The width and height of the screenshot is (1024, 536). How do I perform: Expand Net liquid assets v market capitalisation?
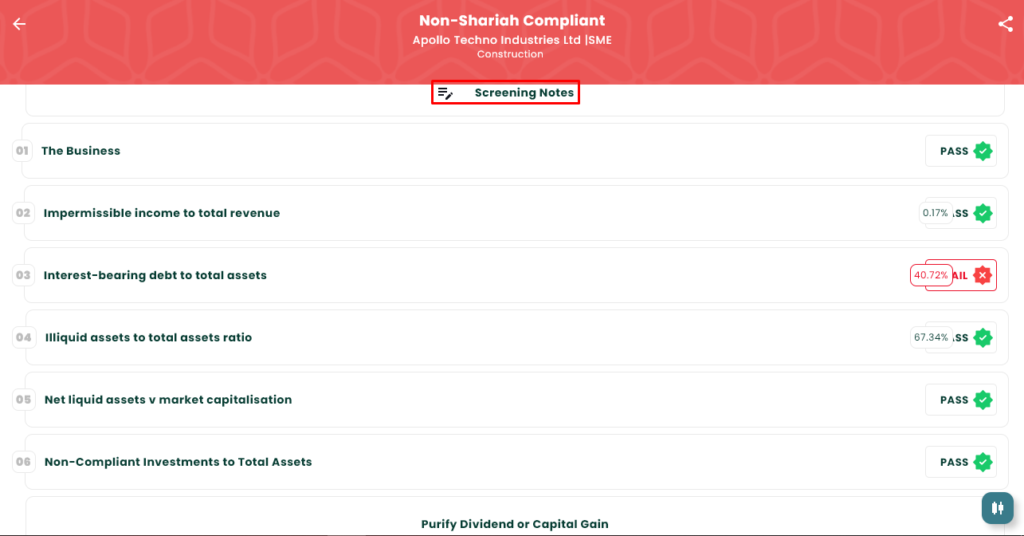(168, 400)
